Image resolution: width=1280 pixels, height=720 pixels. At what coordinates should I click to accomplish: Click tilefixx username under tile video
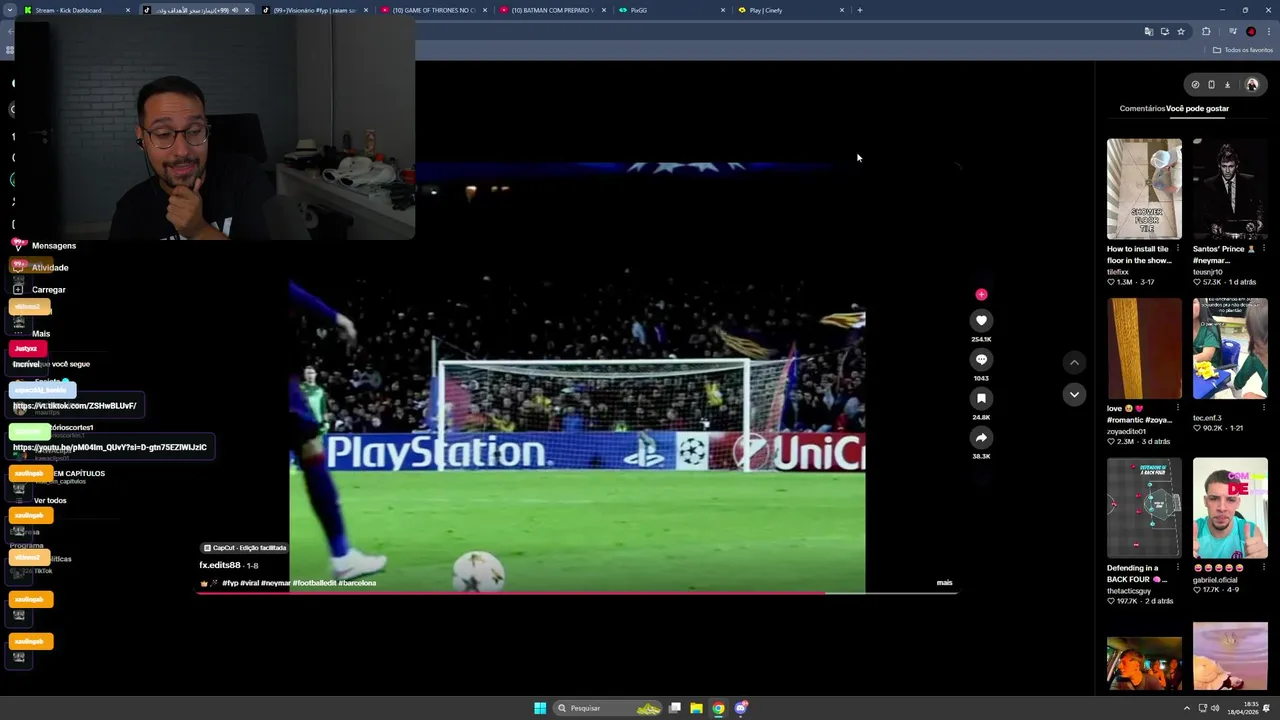pyautogui.click(x=1118, y=272)
